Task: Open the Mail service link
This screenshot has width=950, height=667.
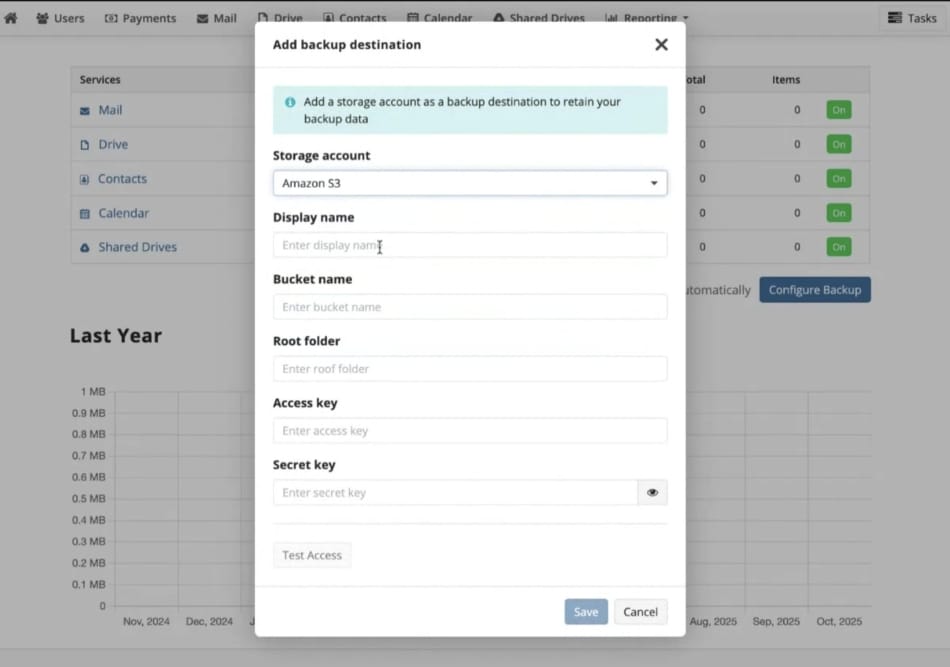Action: click(x=110, y=110)
